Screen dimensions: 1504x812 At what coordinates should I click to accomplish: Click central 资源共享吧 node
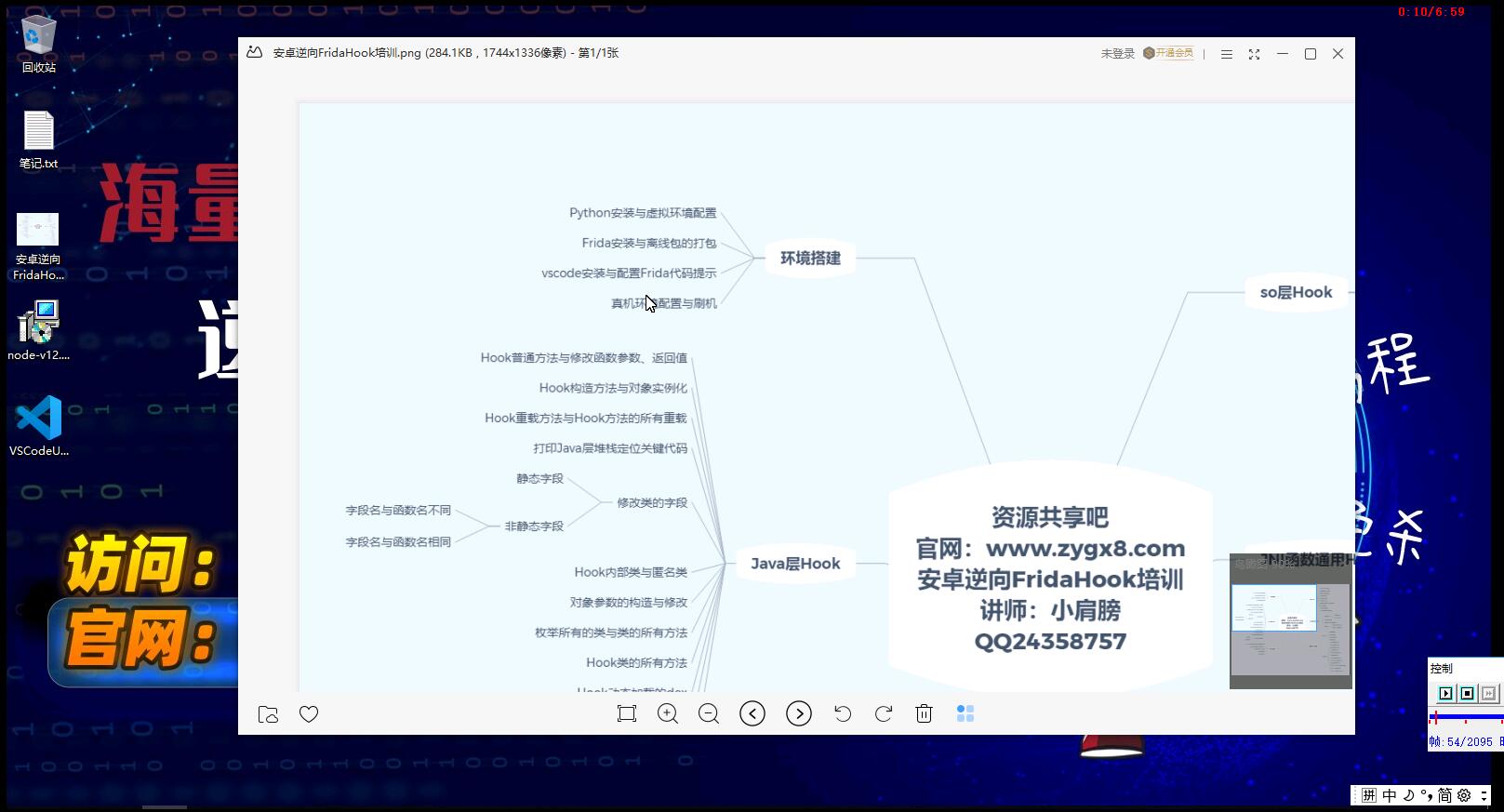click(x=1050, y=579)
